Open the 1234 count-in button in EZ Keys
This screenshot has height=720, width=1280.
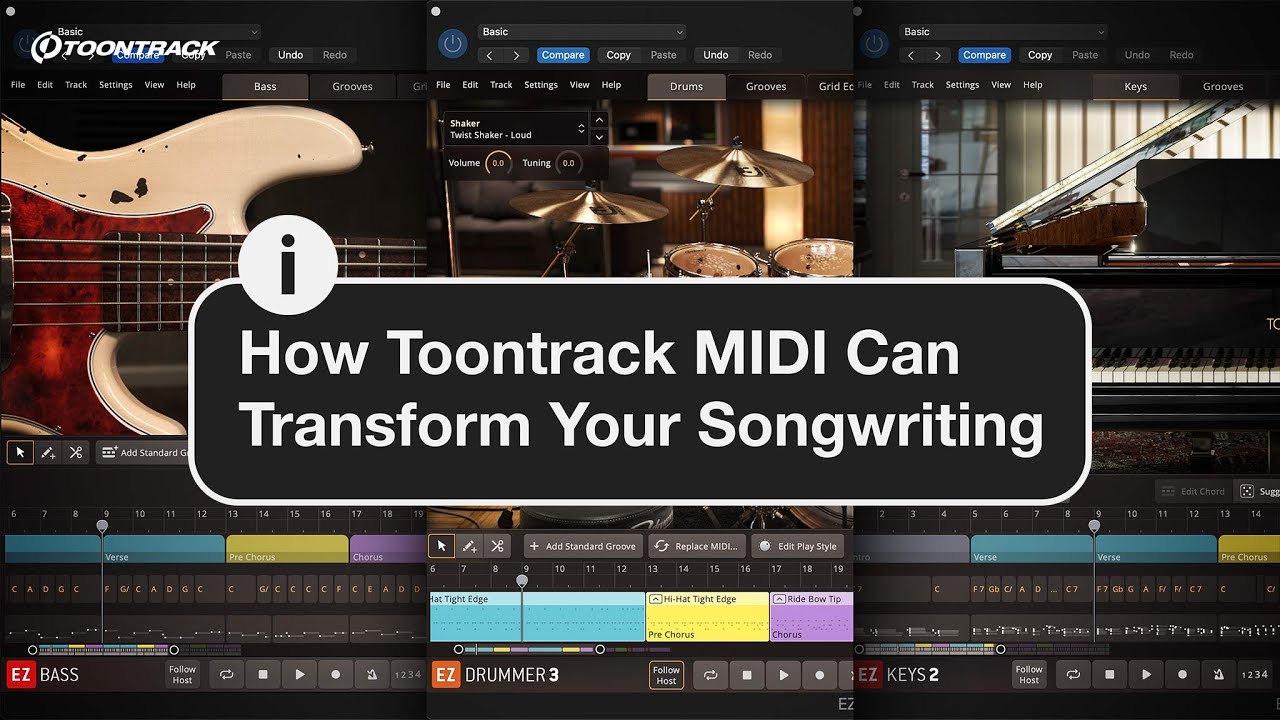click(x=1255, y=675)
